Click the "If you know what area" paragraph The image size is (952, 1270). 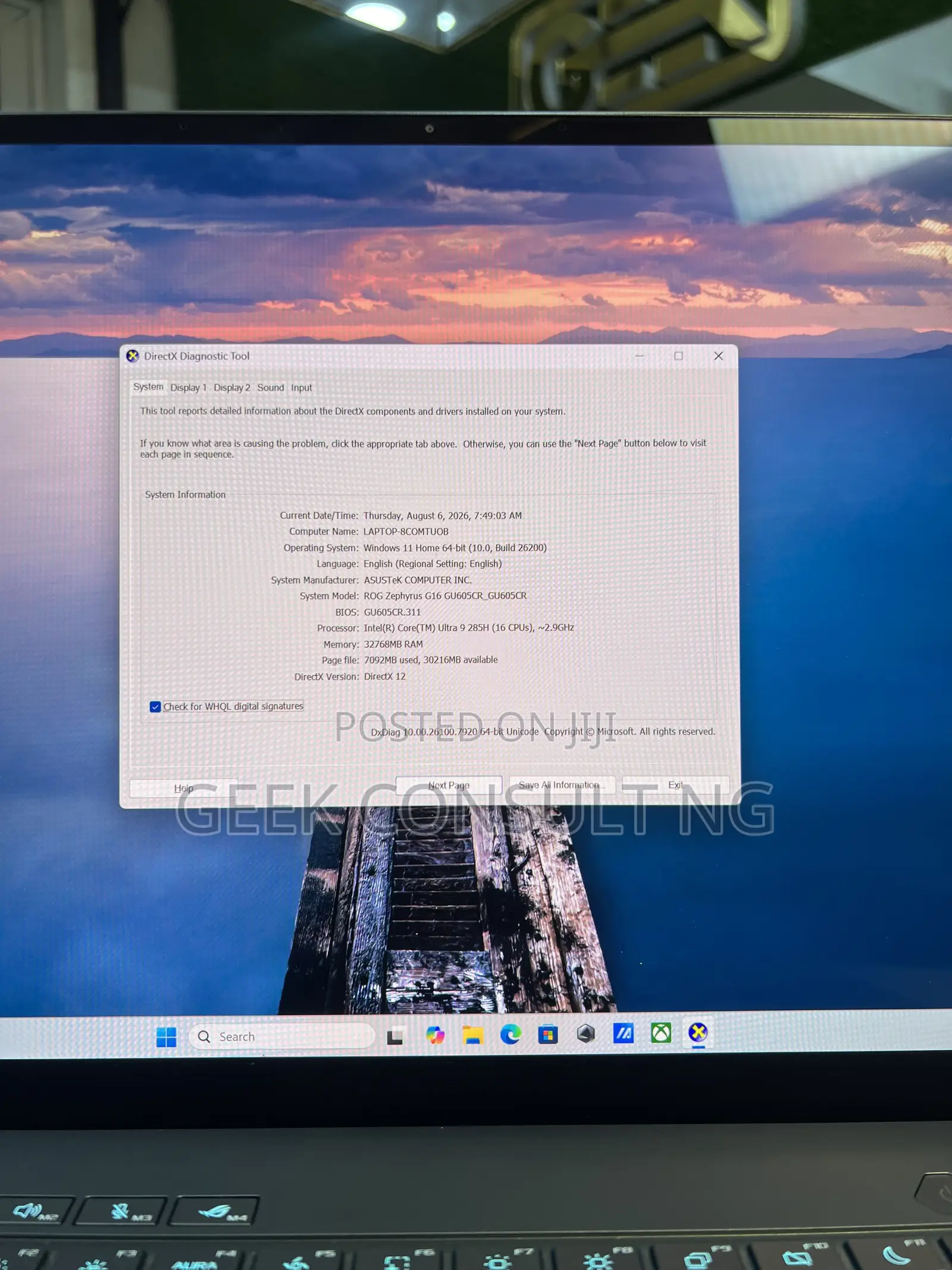(x=423, y=449)
